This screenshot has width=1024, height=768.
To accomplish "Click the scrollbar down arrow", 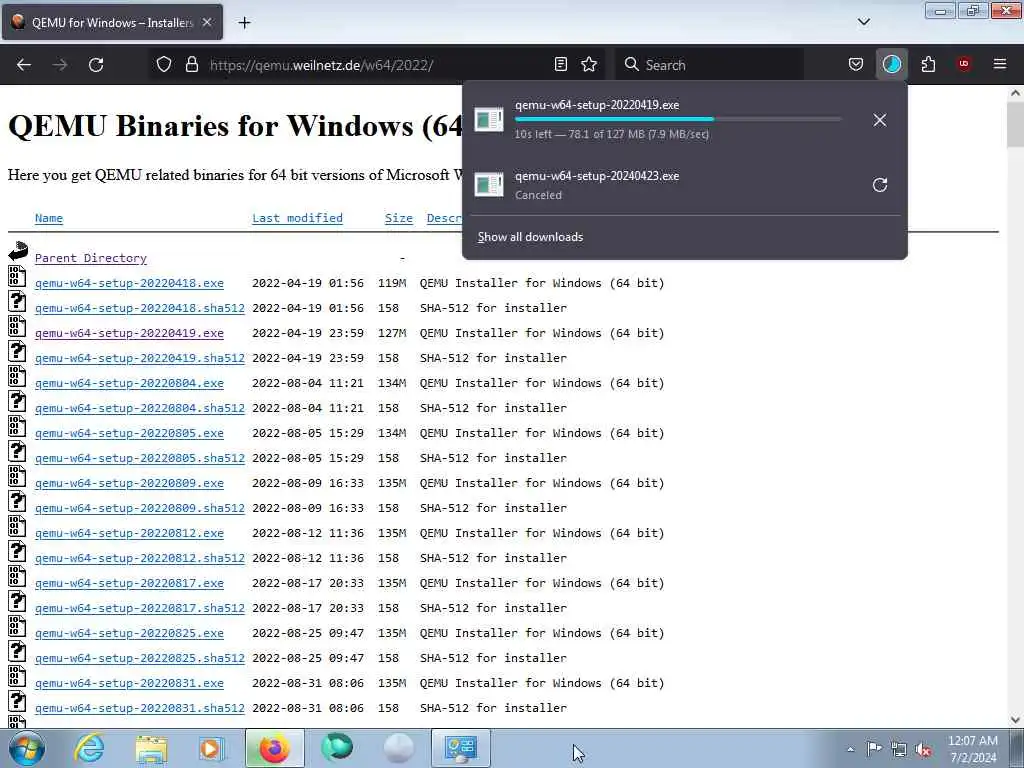I will 1015,720.
